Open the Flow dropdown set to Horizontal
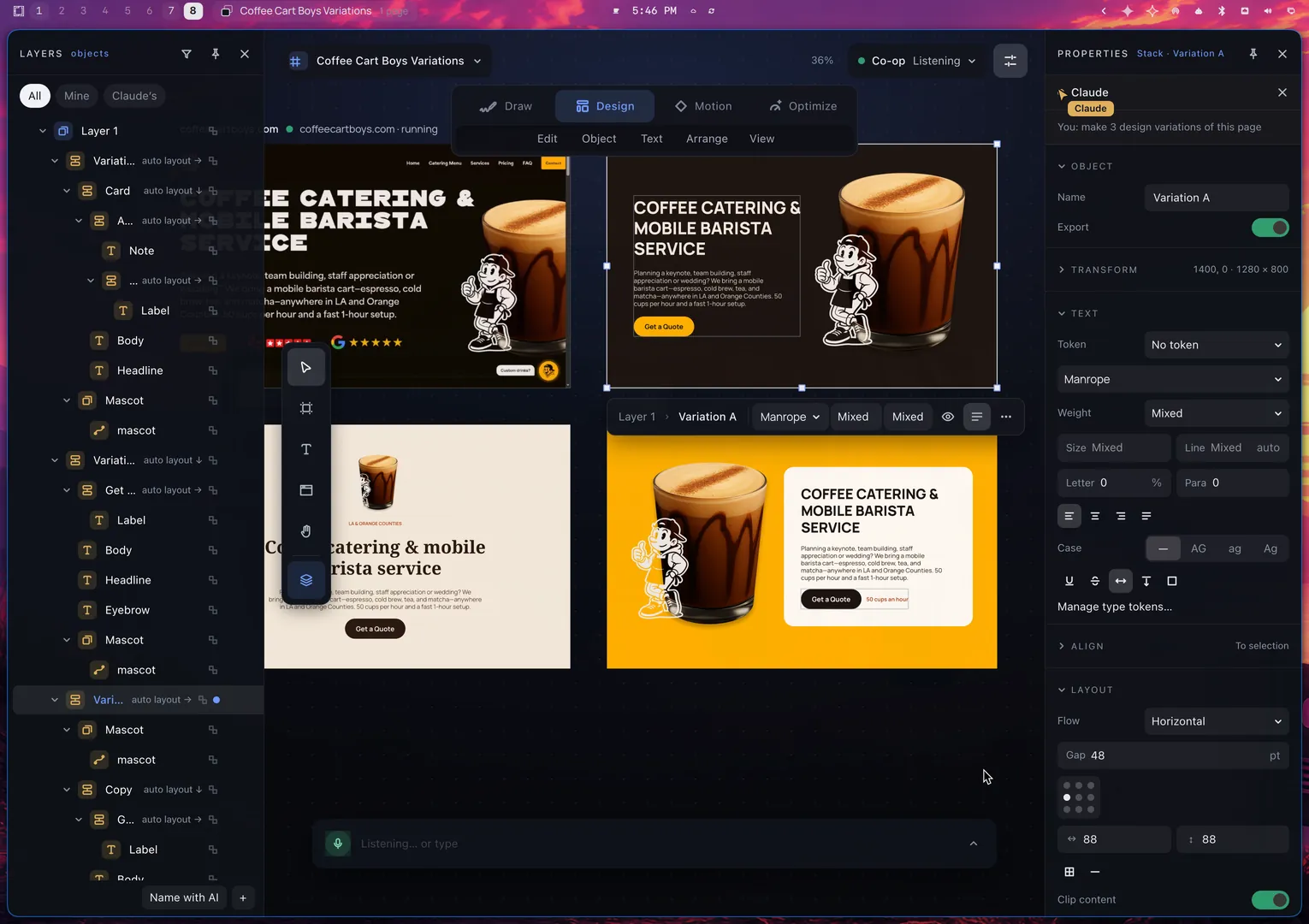 click(x=1217, y=721)
